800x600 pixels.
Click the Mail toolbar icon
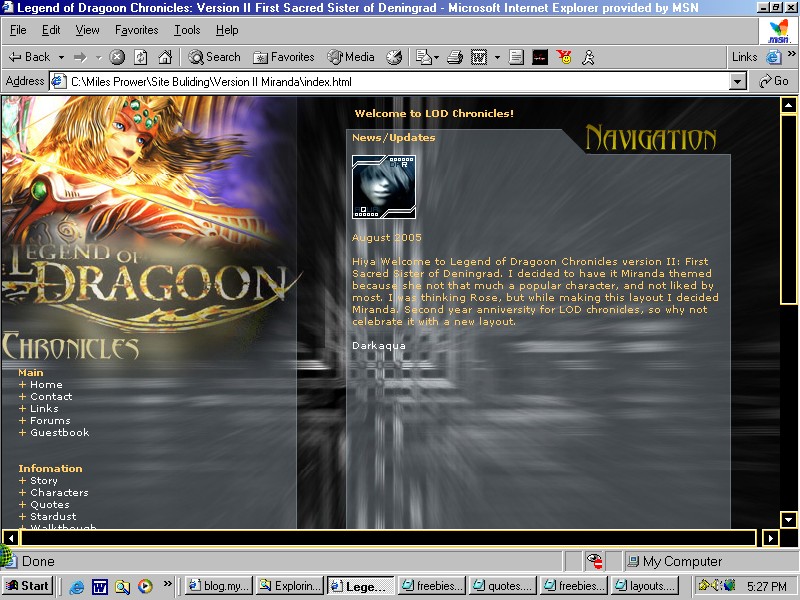(x=423, y=57)
